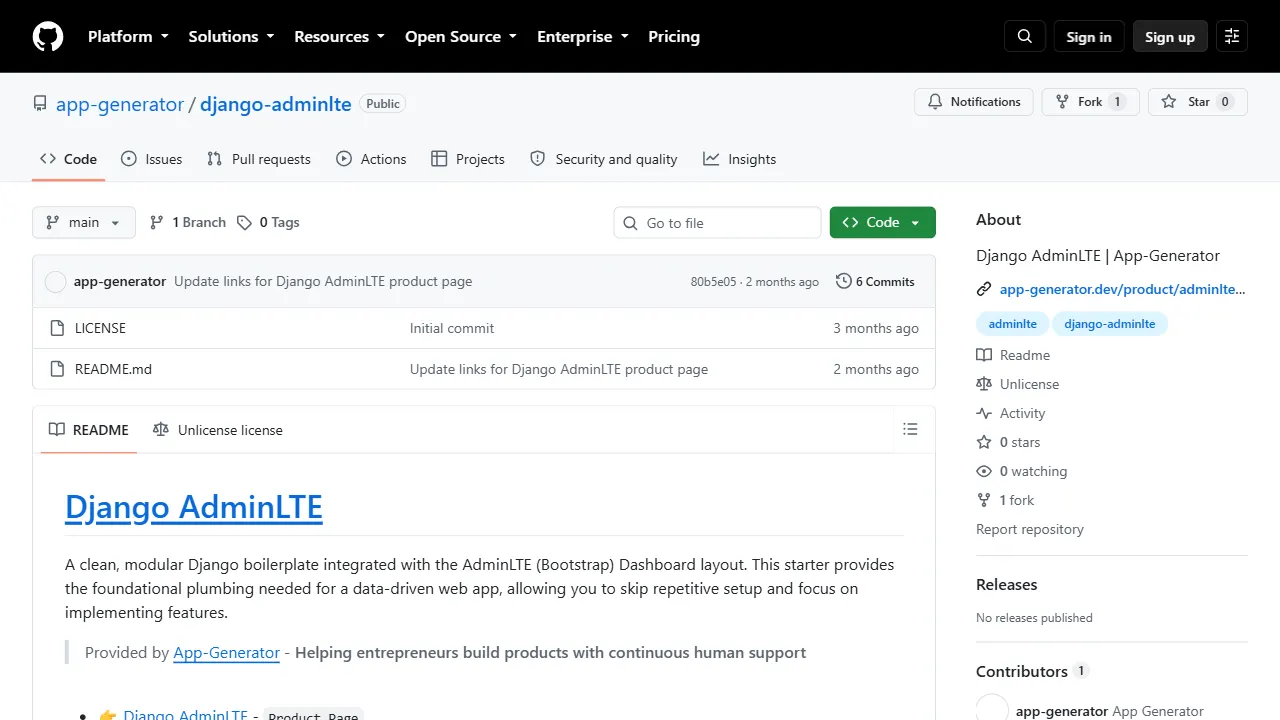This screenshot has width=1280, height=720.
Task: Expand the Solutions menu
Action: 231,36
